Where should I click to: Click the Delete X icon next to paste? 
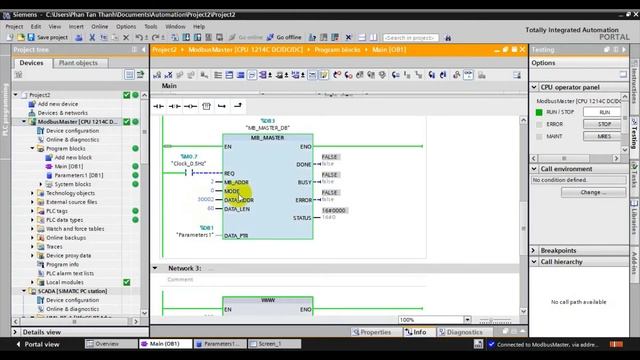tap(126, 38)
